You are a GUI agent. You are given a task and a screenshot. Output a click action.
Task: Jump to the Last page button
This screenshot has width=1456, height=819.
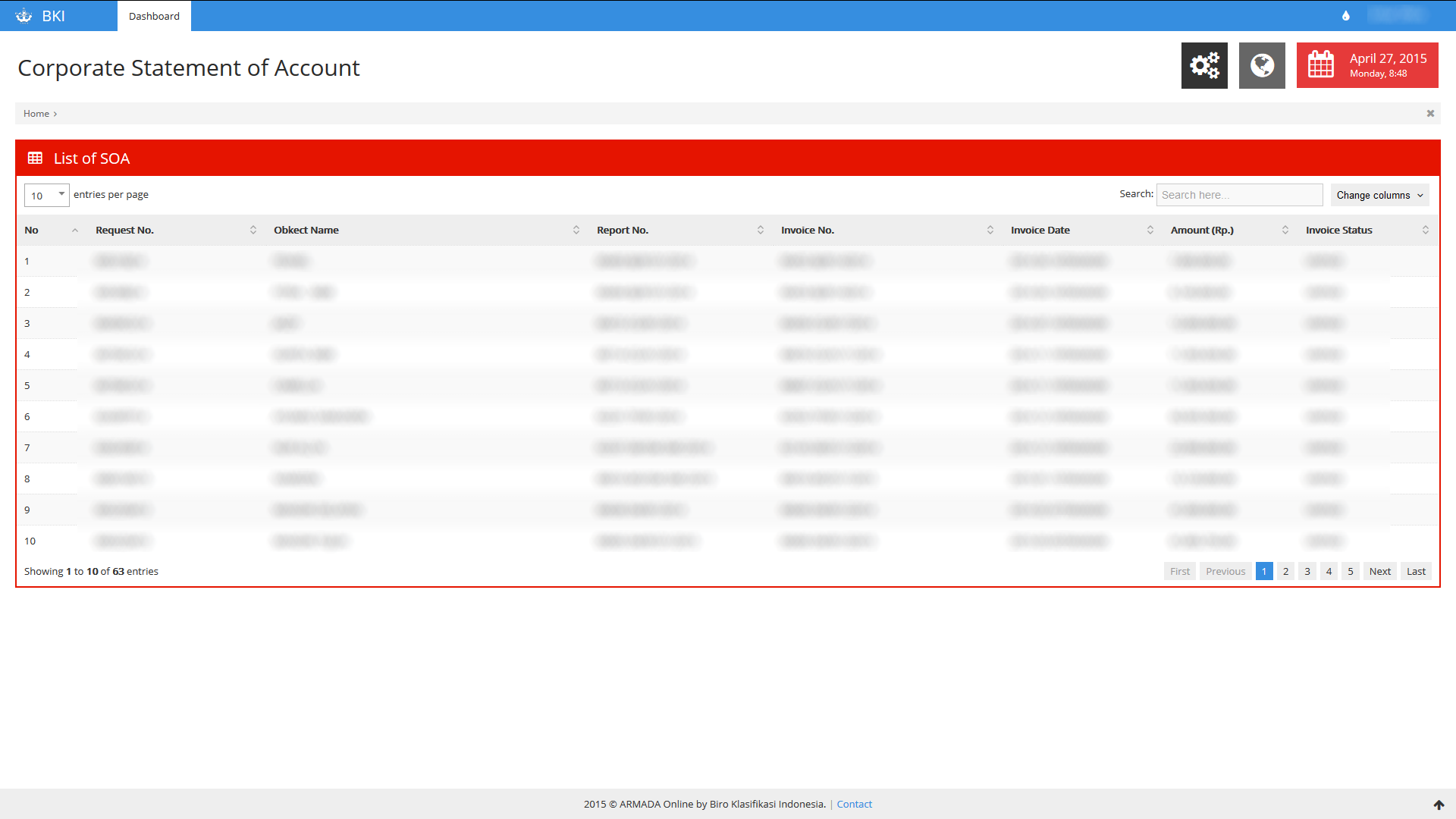click(1416, 572)
